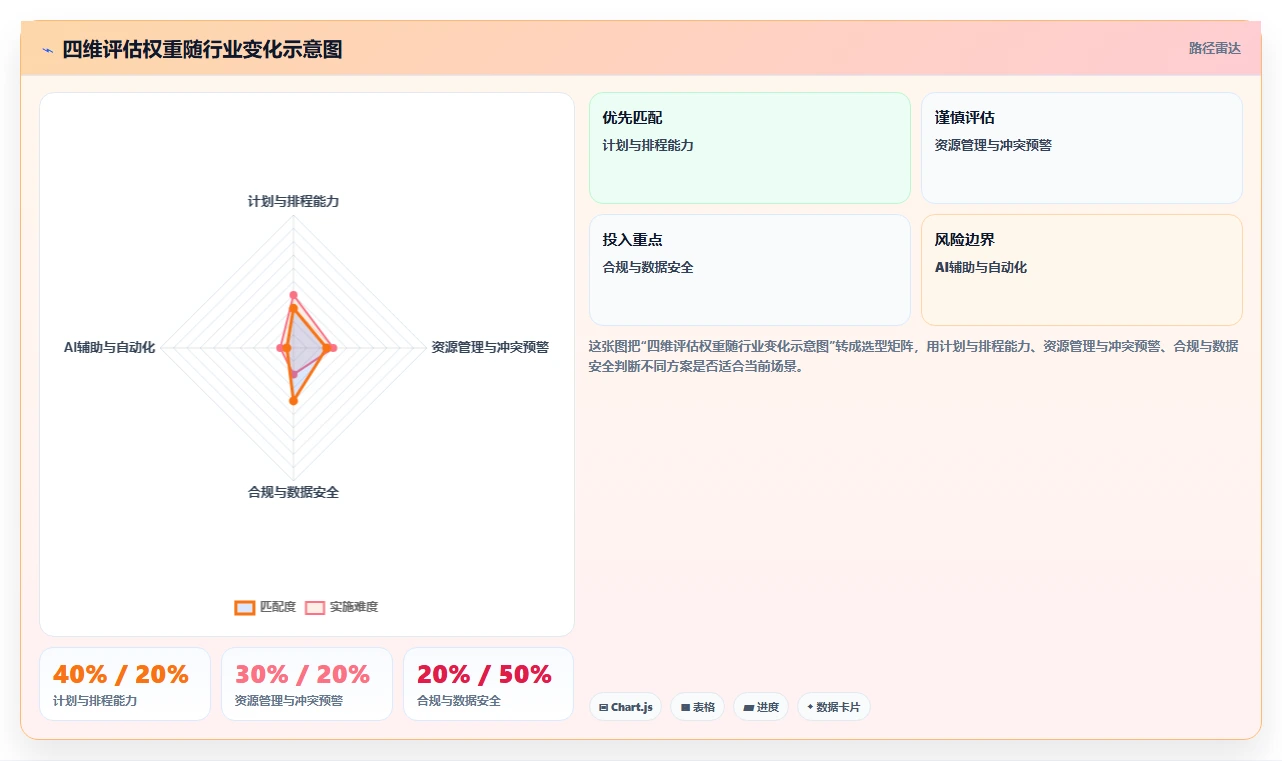
Task: Click the 40% / 20% stat card
Action: 125,684
